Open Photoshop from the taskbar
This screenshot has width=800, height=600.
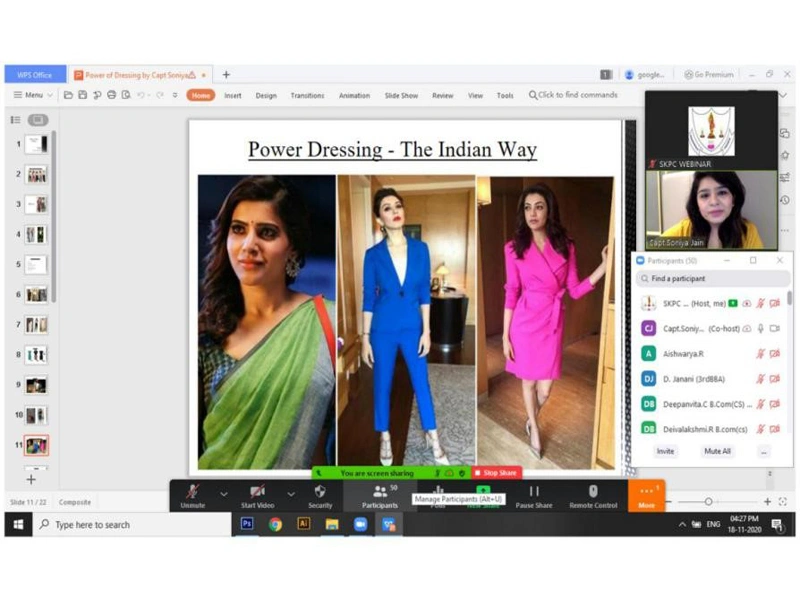(x=247, y=524)
